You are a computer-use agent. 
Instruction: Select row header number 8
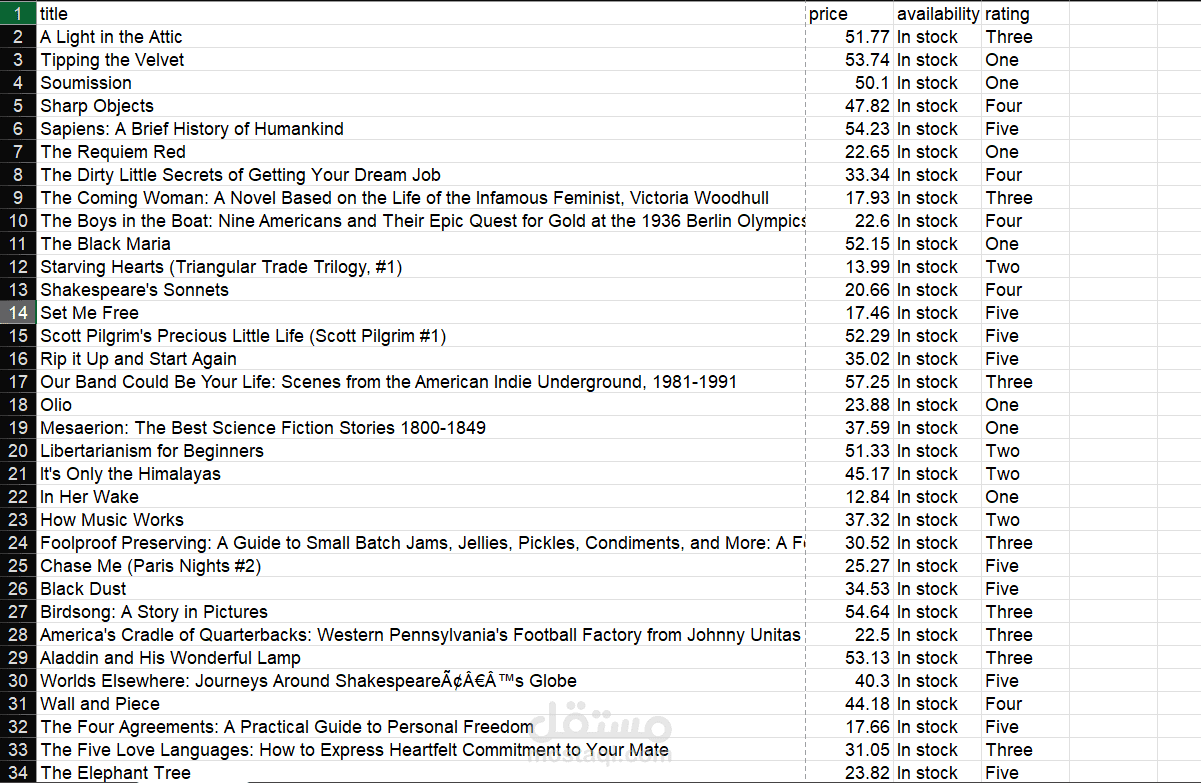(19, 175)
